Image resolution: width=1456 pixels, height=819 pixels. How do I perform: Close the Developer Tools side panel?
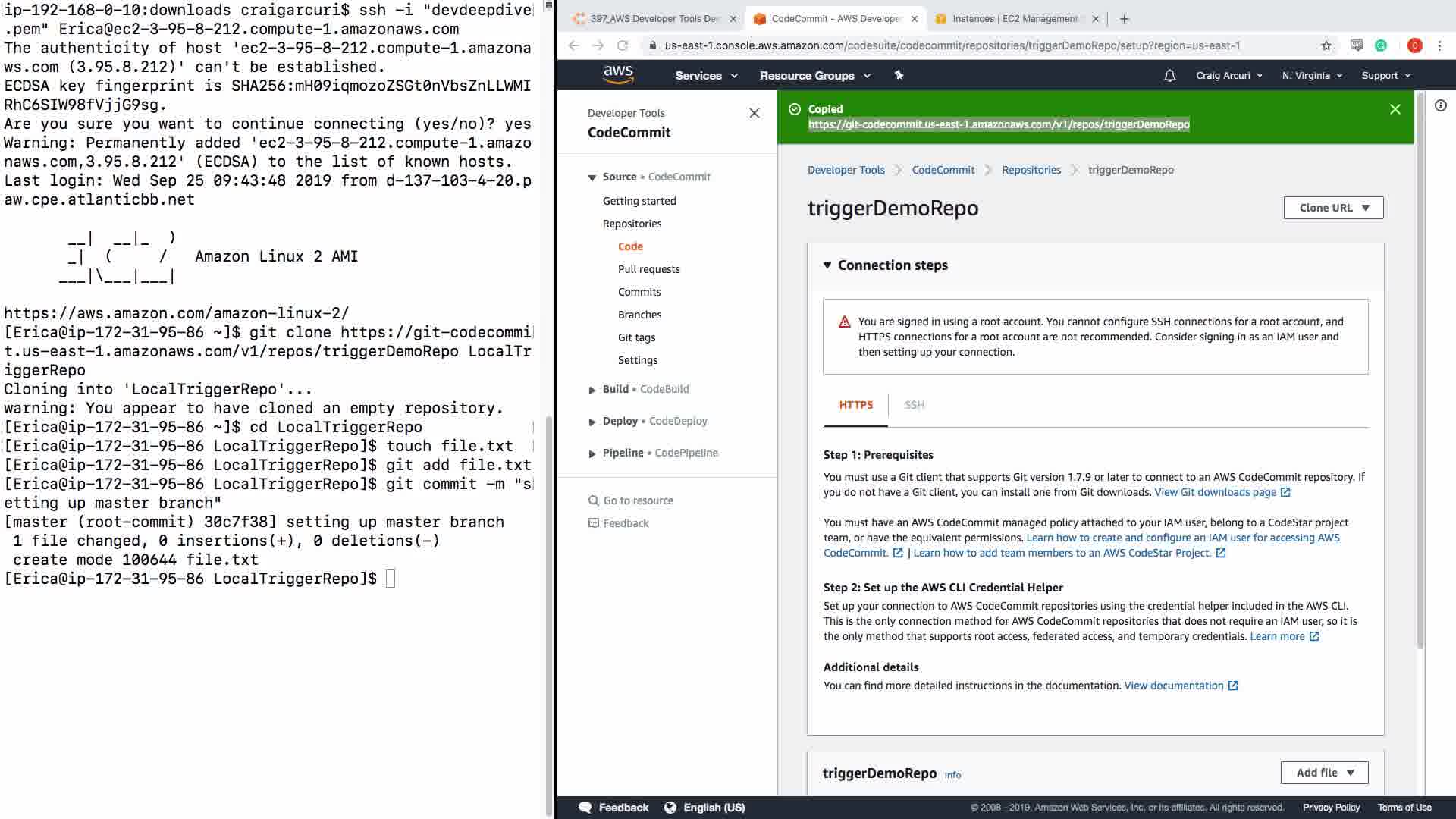point(754,113)
